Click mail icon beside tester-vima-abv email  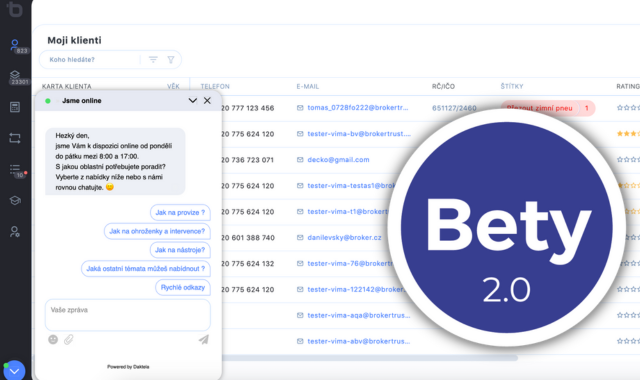click(300, 341)
